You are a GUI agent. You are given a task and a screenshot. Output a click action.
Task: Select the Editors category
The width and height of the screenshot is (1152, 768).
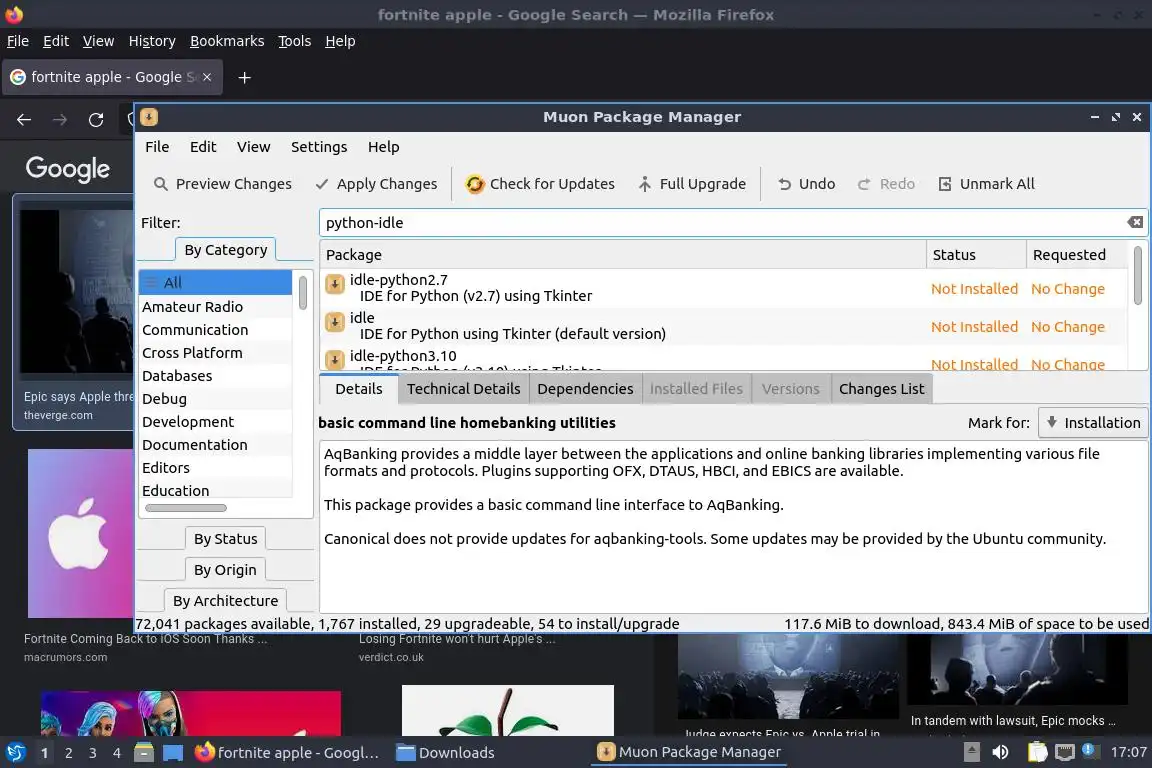tap(216, 467)
